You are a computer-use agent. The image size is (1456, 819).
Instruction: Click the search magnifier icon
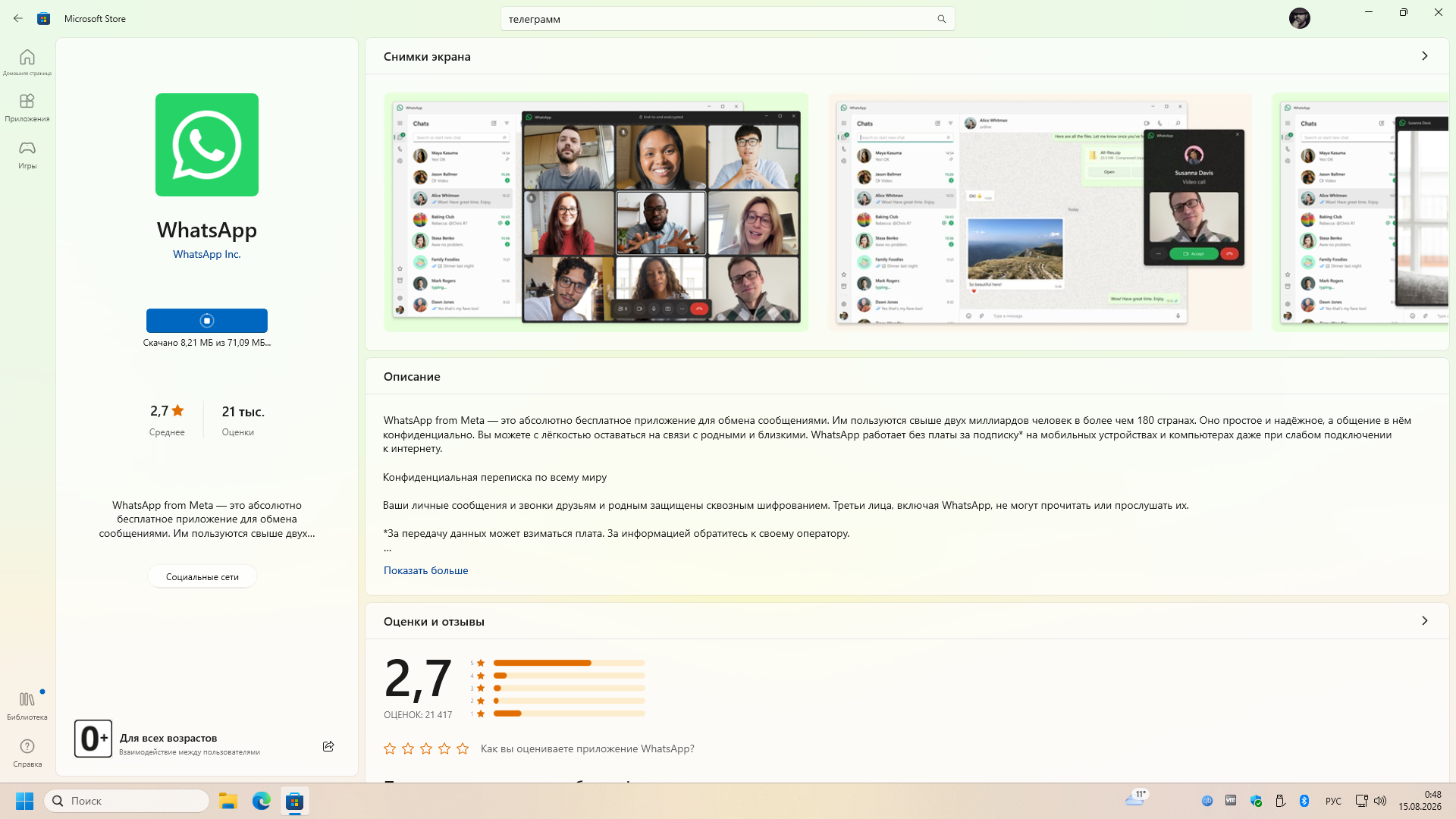click(x=941, y=19)
